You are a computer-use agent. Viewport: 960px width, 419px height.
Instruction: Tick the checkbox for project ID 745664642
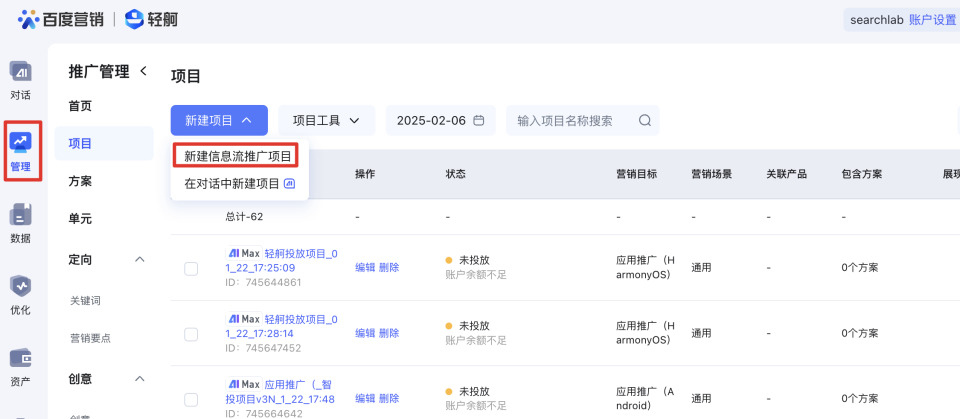(x=191, y=399)
